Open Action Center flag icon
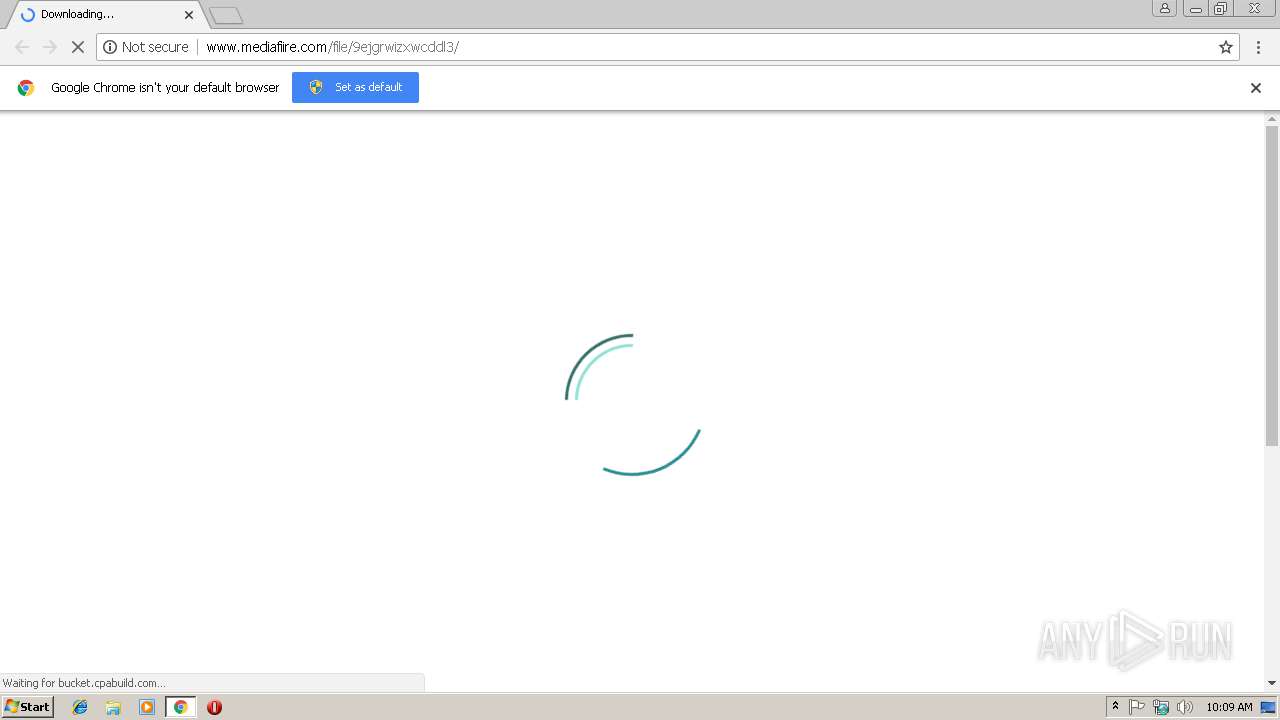The width and height of the screenshot is (1280, 720). (1137, 707)
